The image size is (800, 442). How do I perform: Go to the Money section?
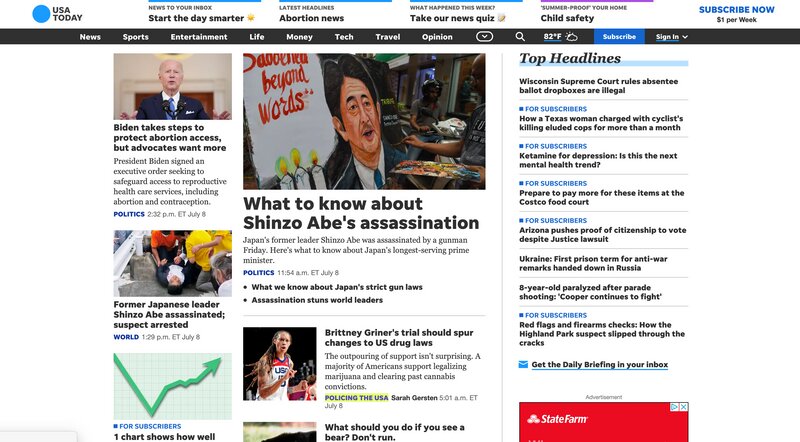299,37
